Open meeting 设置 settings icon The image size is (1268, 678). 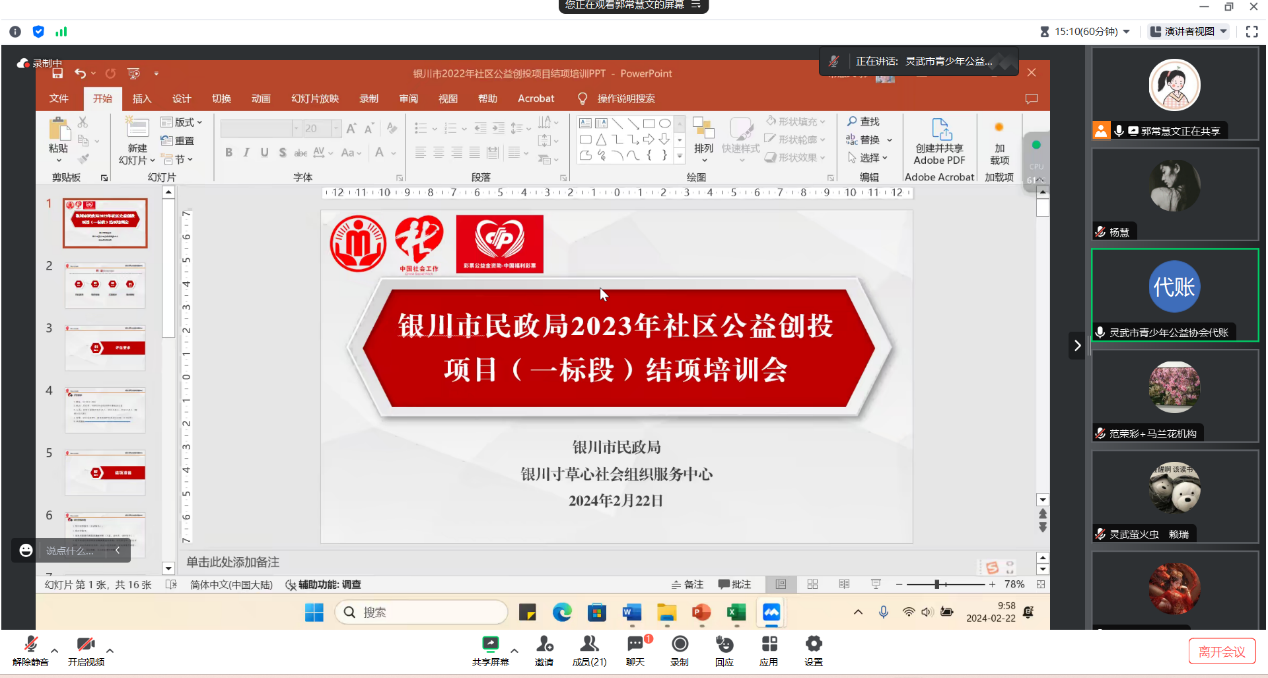tap(814, 644)
